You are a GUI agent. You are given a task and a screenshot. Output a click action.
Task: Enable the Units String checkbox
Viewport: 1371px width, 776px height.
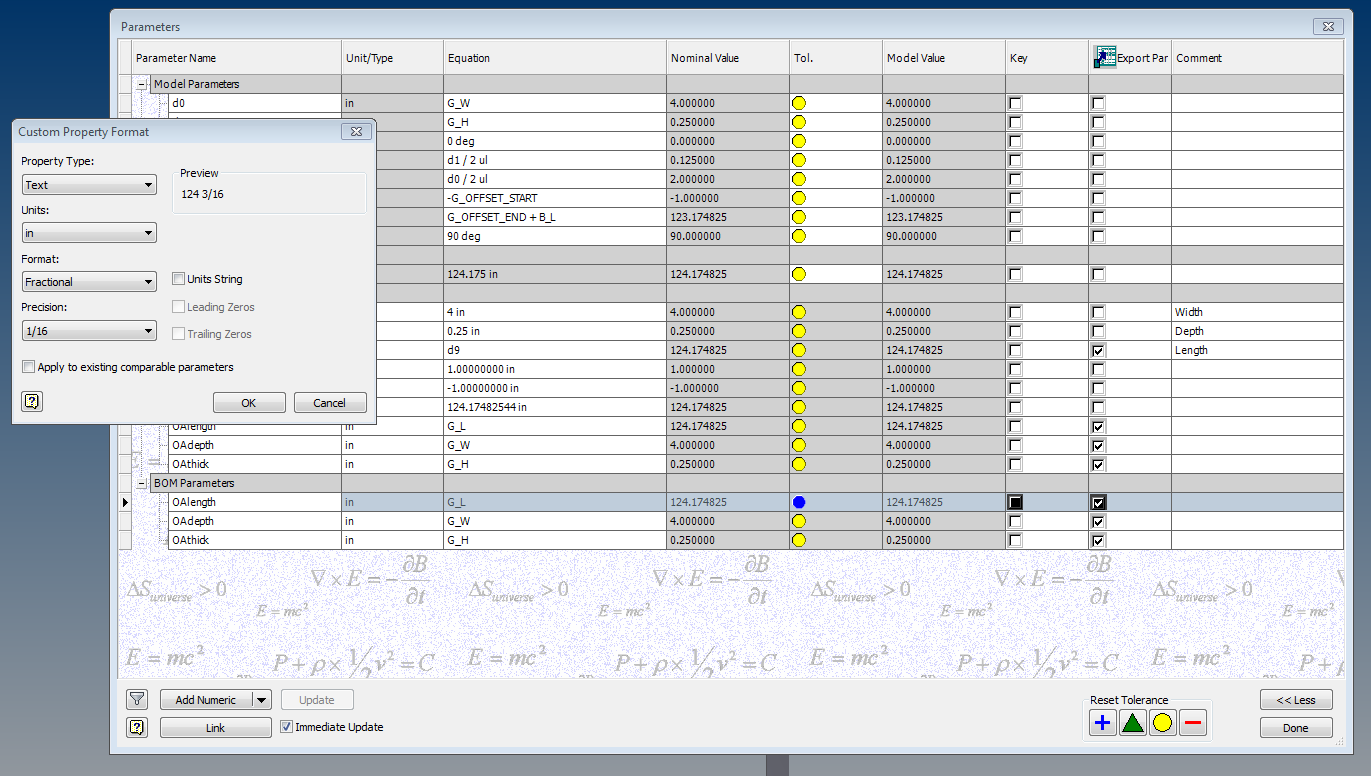178,279
